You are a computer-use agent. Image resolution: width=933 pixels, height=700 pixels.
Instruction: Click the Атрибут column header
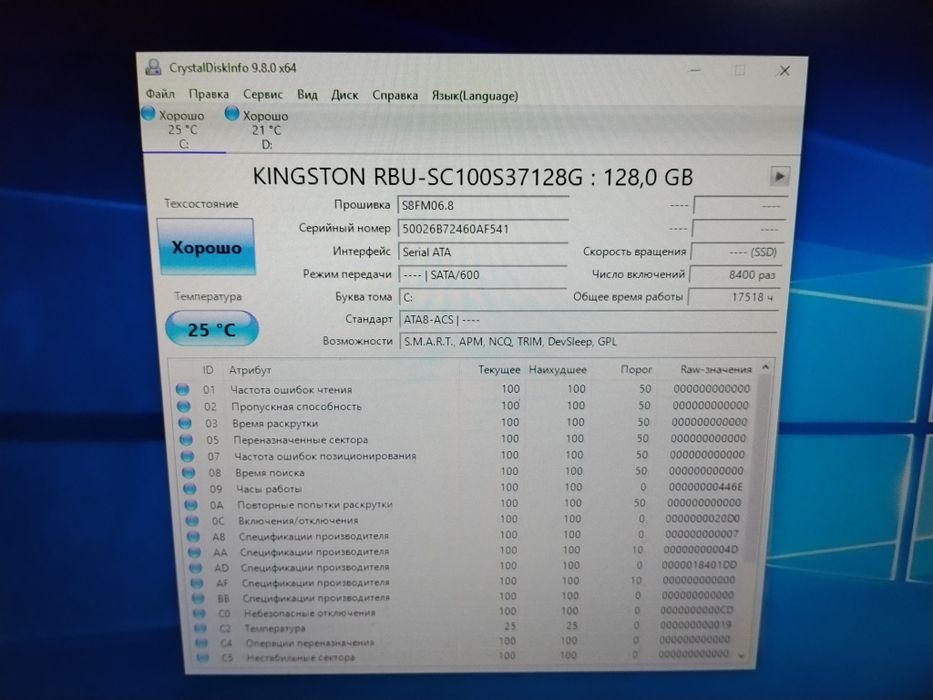point(250,370)
